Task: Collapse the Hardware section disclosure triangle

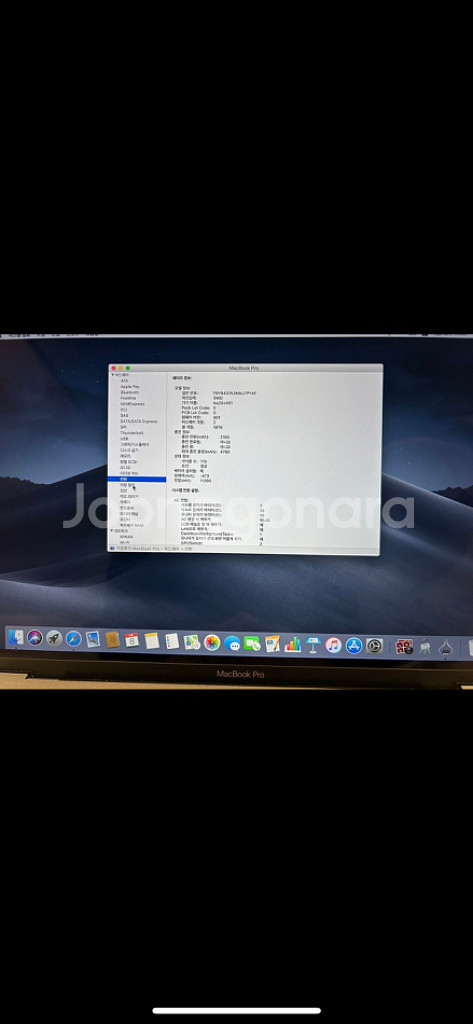Action: 112,376
